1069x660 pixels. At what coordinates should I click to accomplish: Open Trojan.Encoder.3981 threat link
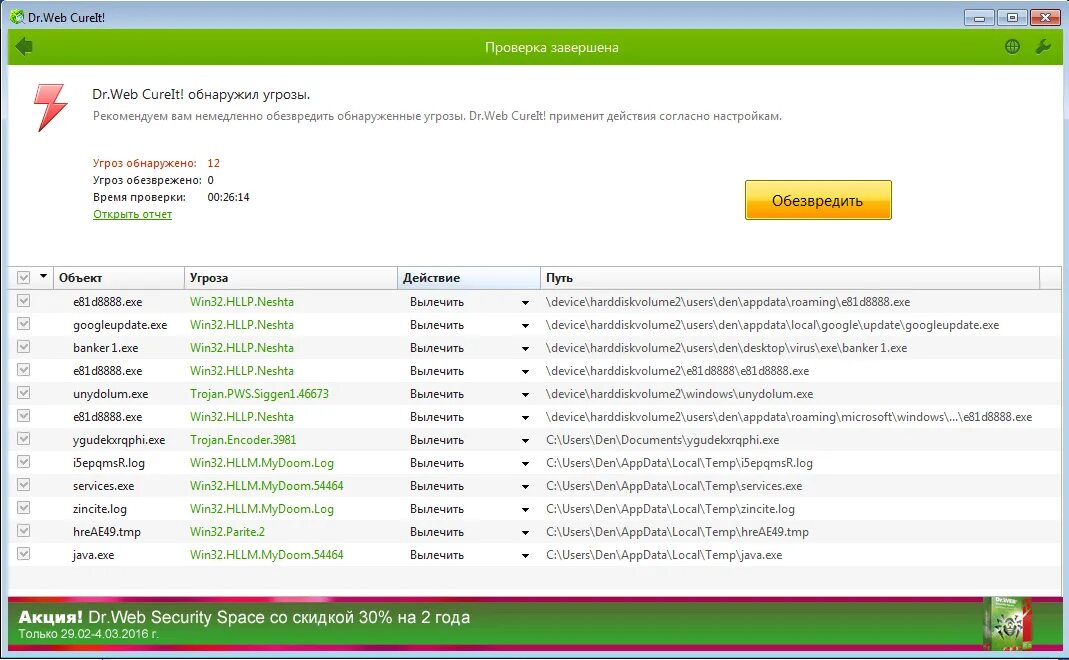[x=243, y=440]
